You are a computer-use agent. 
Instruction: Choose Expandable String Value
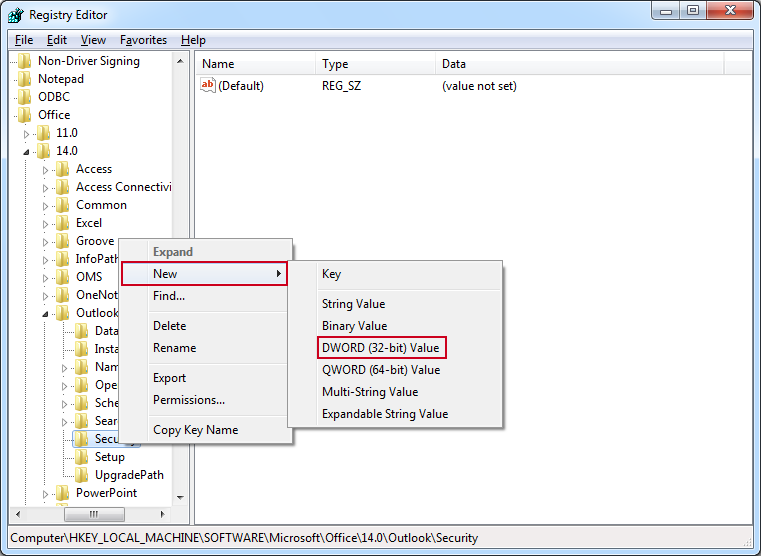385,414
